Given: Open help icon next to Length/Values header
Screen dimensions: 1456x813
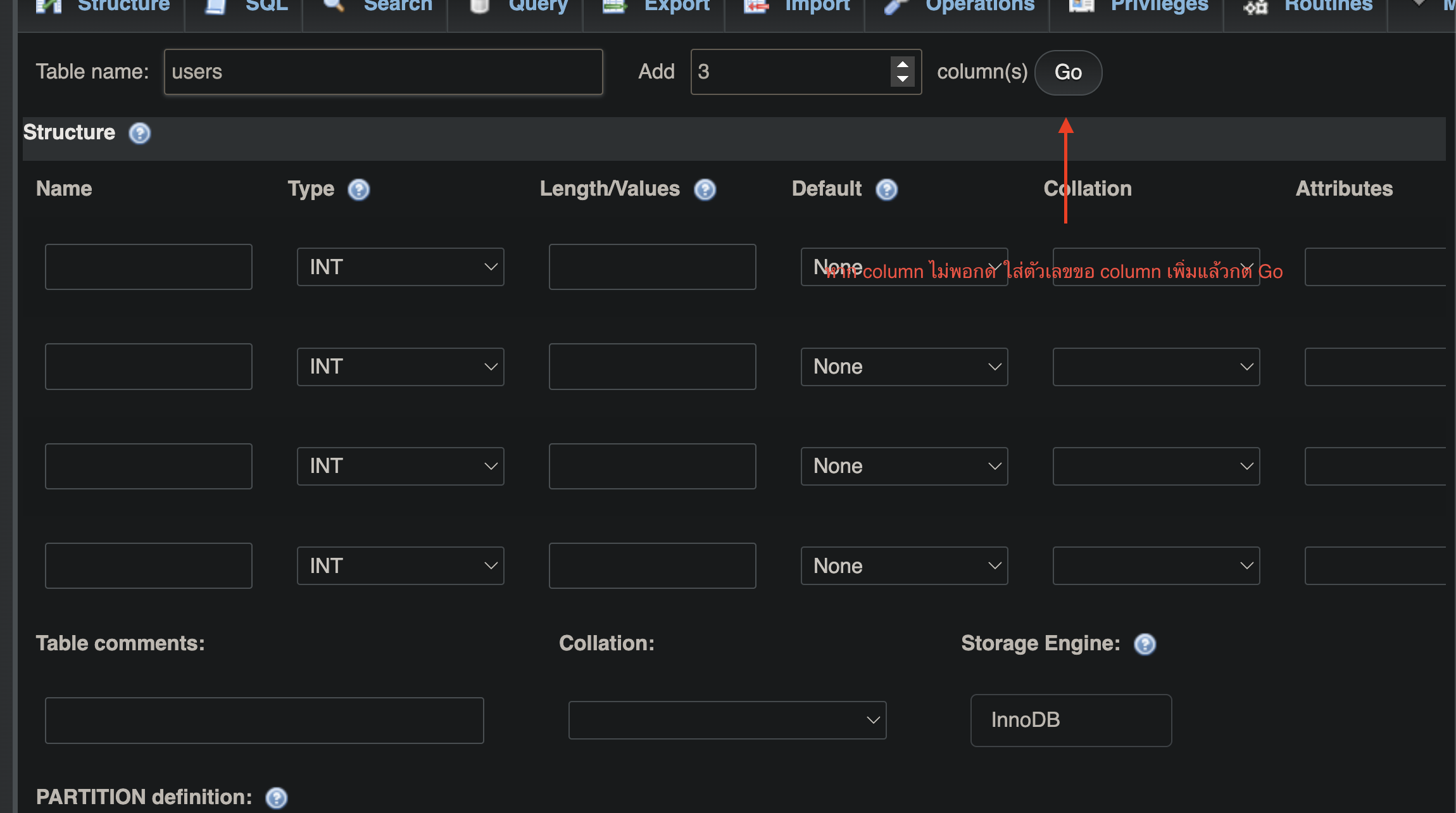Looking at the screenshot, I should click(x=705, y=189).
